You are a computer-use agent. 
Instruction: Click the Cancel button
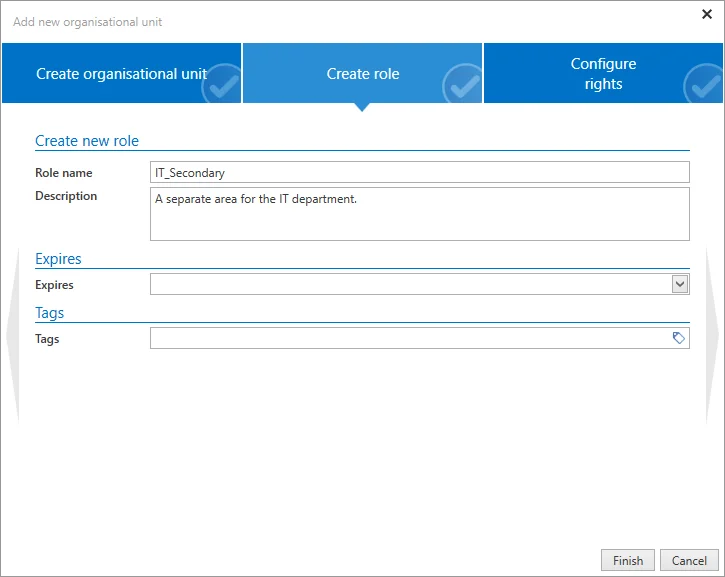tap(689, 560)
